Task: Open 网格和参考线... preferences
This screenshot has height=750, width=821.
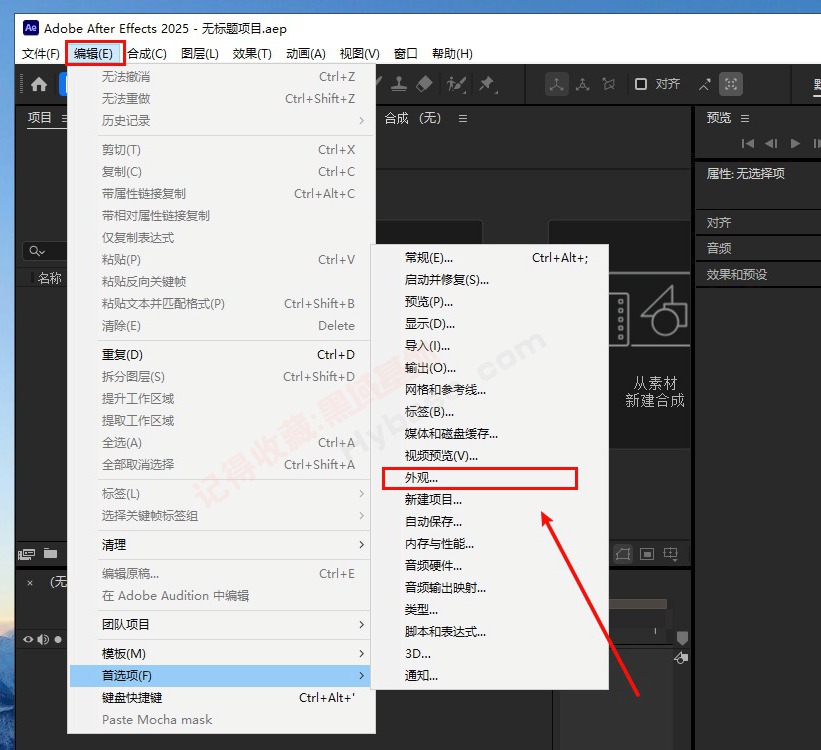Action: (x=490, y=390)
